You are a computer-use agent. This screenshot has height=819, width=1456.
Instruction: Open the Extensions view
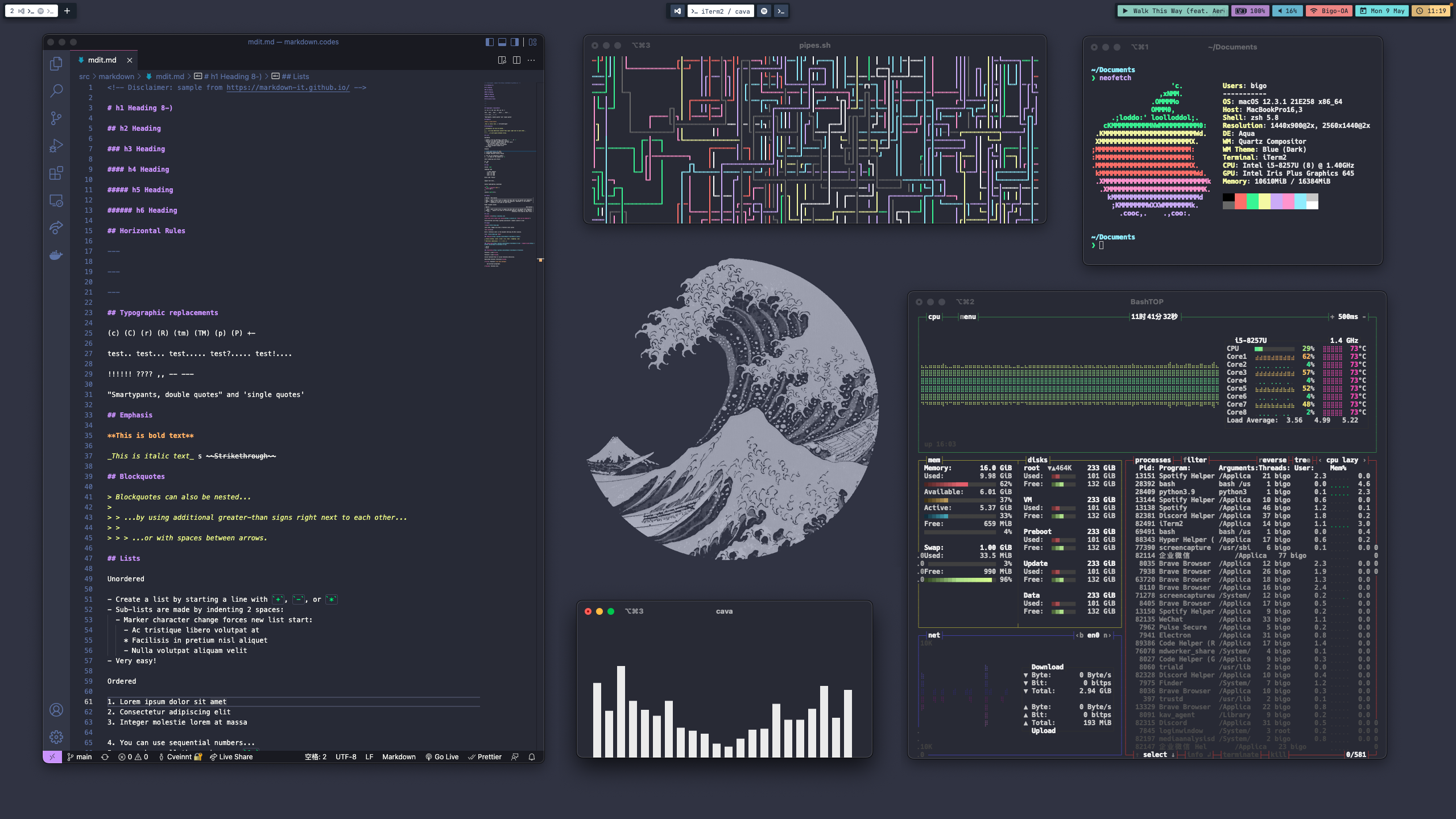(x=56, y=173)
